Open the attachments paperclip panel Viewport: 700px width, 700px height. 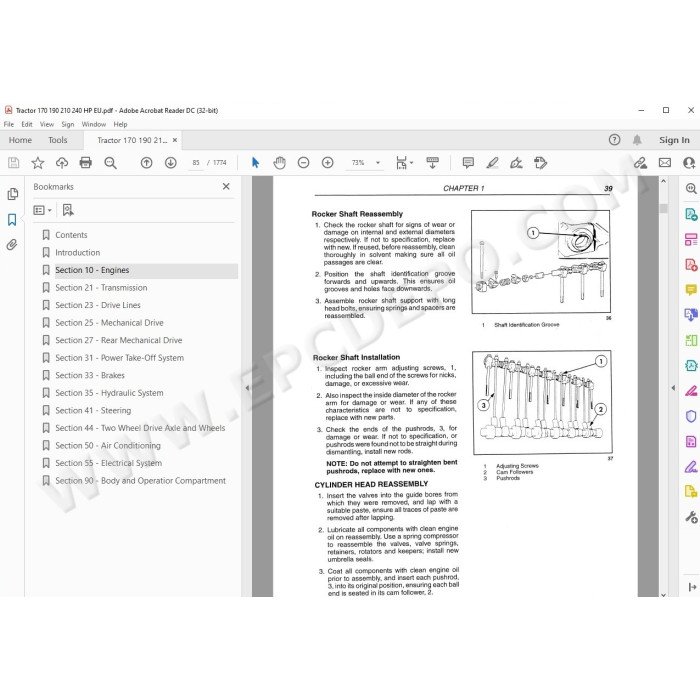[x=12, y=245]
